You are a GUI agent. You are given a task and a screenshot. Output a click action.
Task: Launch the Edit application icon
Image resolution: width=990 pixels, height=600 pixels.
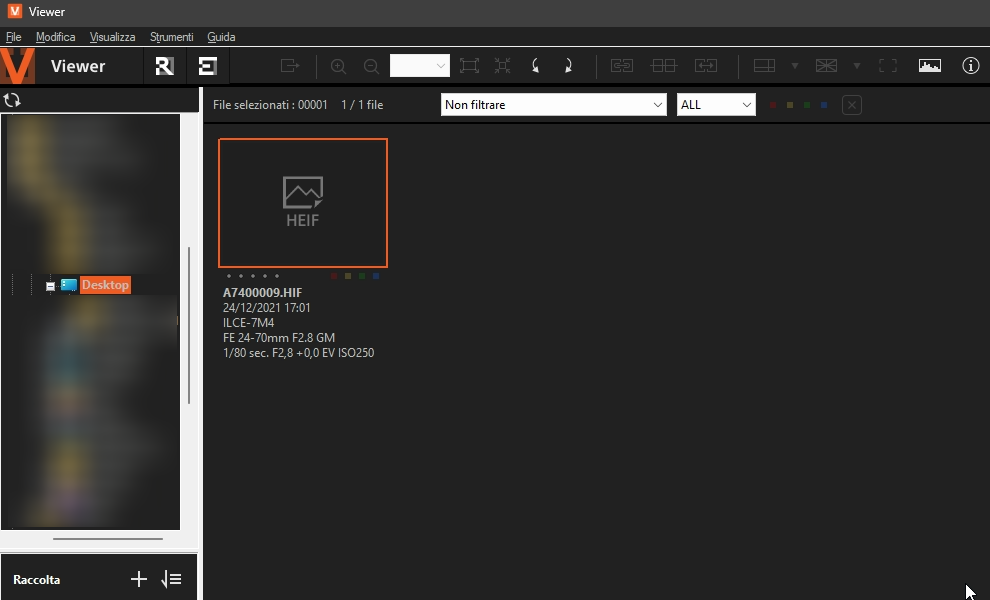[208, 65]
